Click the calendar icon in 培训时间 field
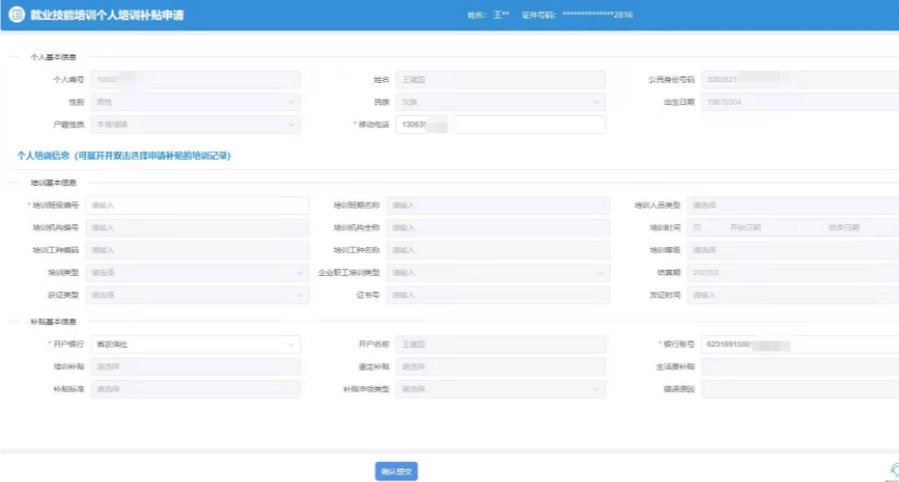The width and height of the screenshot is (899, 482). 711,228
